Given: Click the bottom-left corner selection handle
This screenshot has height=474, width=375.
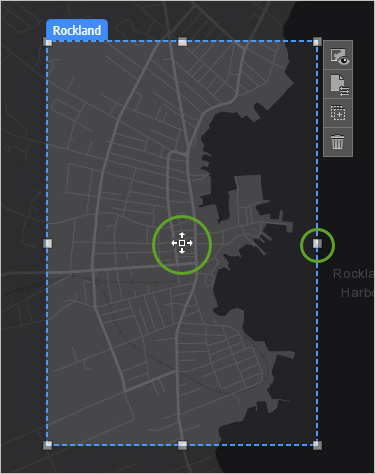Looking at the screenshot, I should [48, 445].
